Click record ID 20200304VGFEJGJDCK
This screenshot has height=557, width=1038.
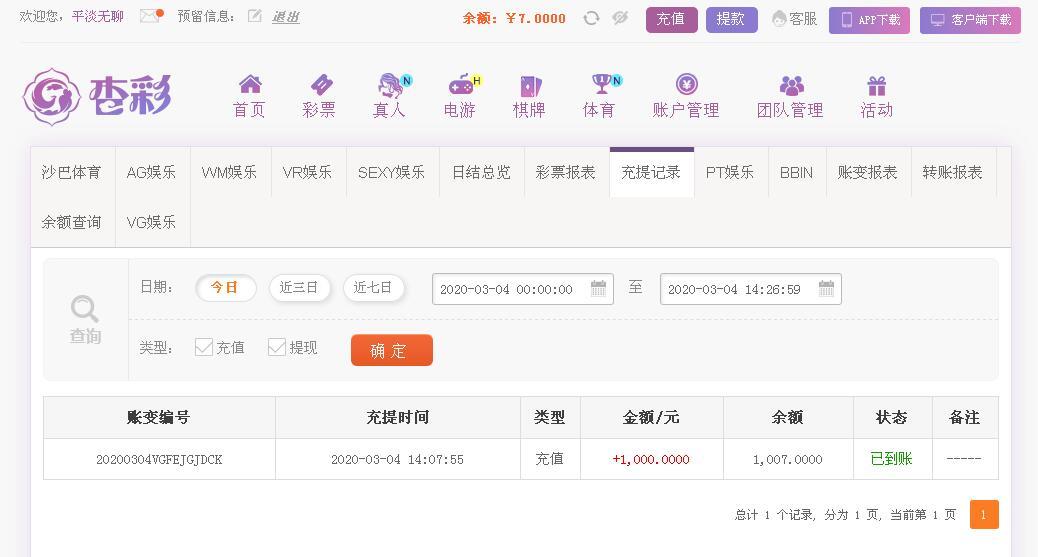click(x=159, y=459)
